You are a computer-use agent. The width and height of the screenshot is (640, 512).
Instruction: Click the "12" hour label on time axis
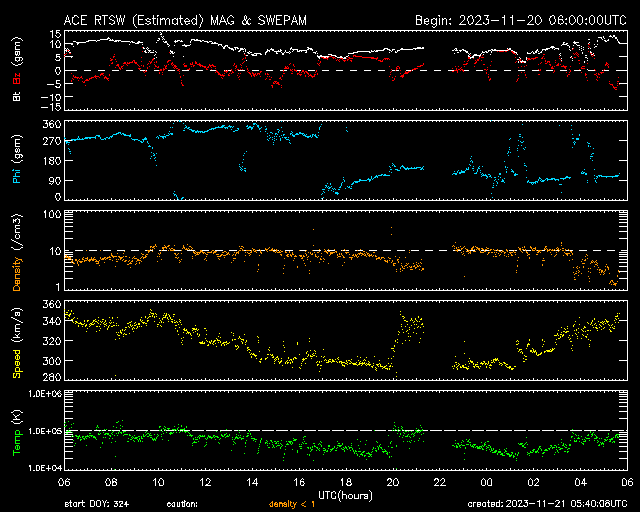click(x=205, y=482)
